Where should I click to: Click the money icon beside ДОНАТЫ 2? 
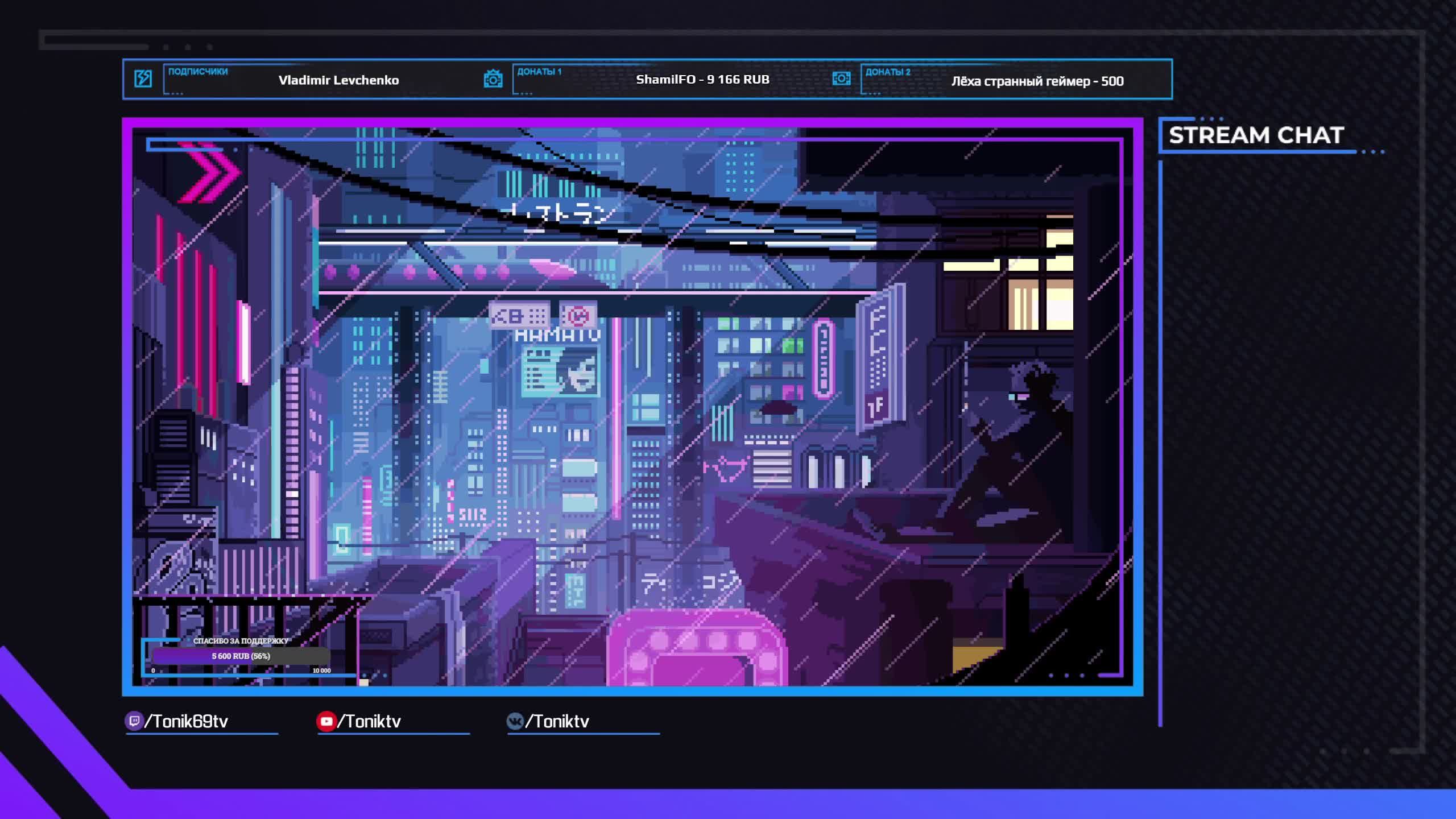[841, 78]
